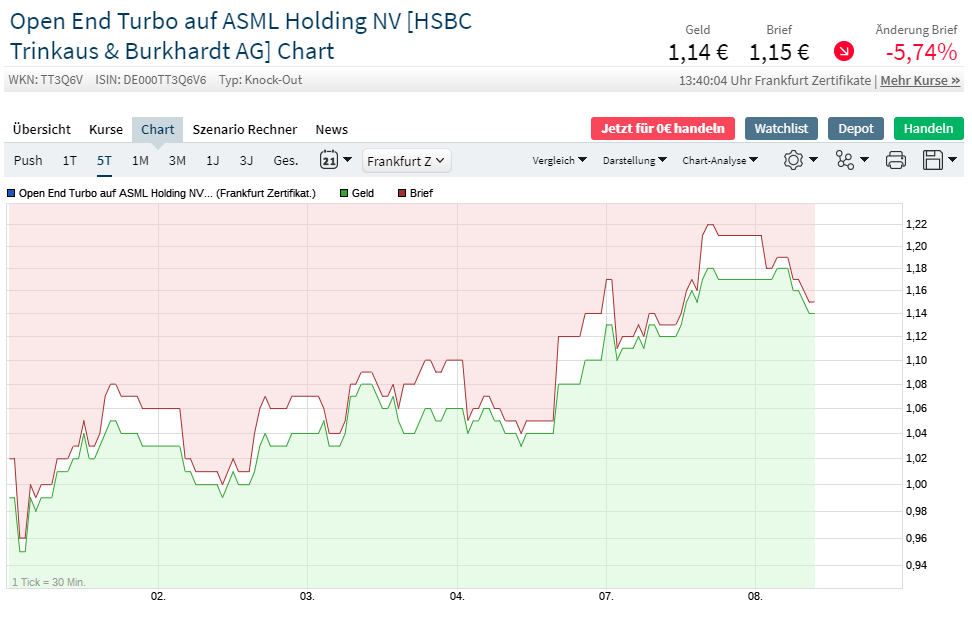Image resolution: width=972 pixels, height=620 pixels.
Task: Click the red downward trend arrow icon
Action: (844, 51)
